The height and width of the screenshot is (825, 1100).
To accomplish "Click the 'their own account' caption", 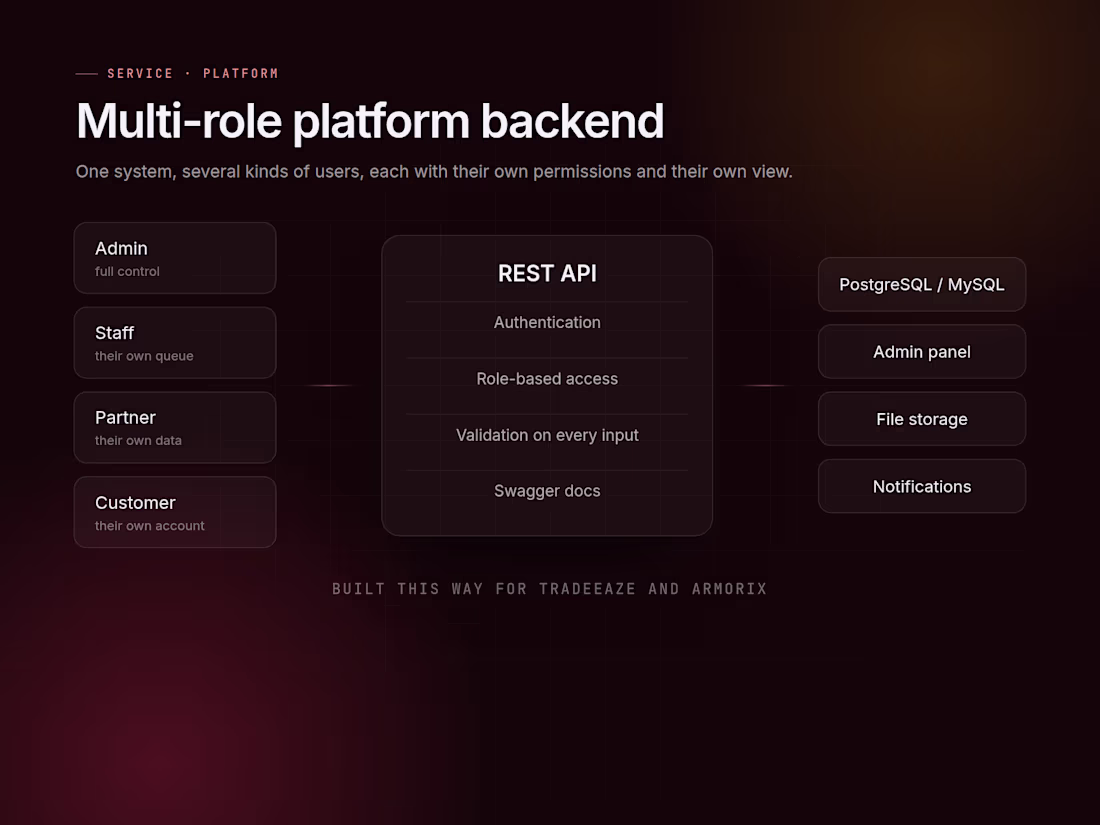I will pyautogui.click(x=149, y=525).
